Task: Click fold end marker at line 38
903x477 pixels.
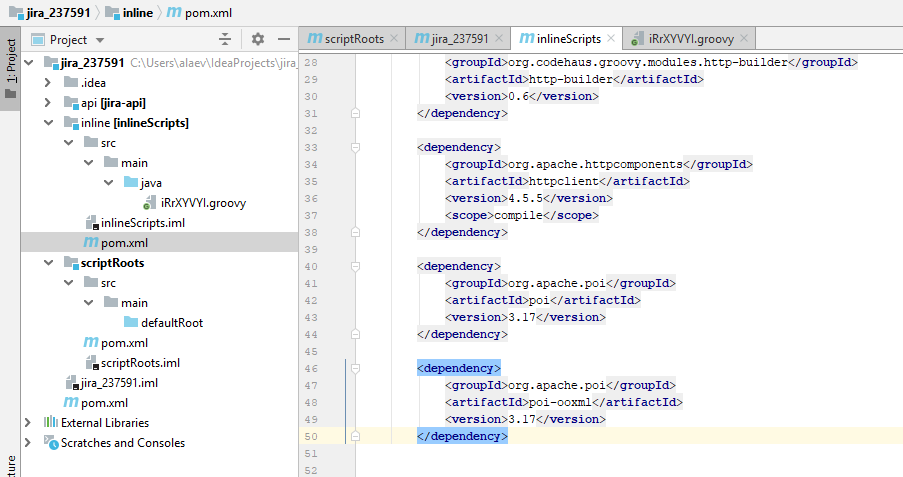Action: click(x=355, y=232)
